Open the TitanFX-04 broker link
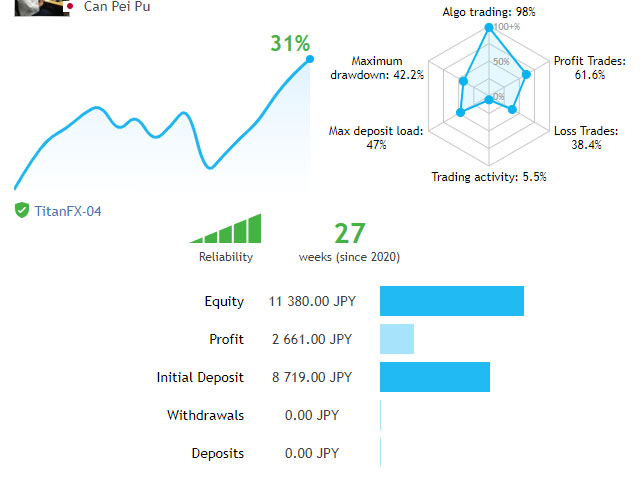This screenshot has width=640, height=480. pos(68,211)
